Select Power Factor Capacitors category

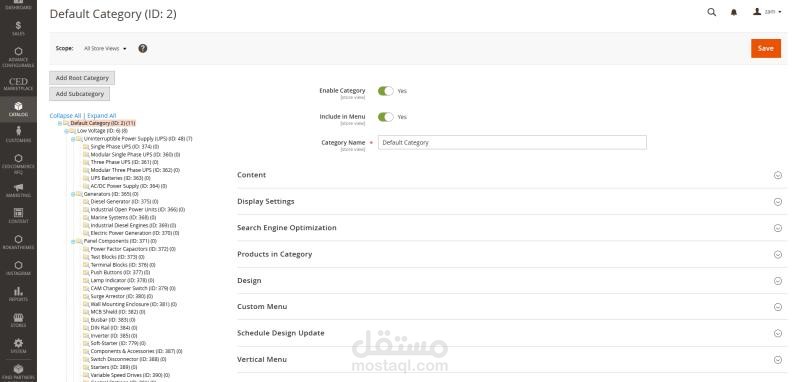(x=133, y=249)
